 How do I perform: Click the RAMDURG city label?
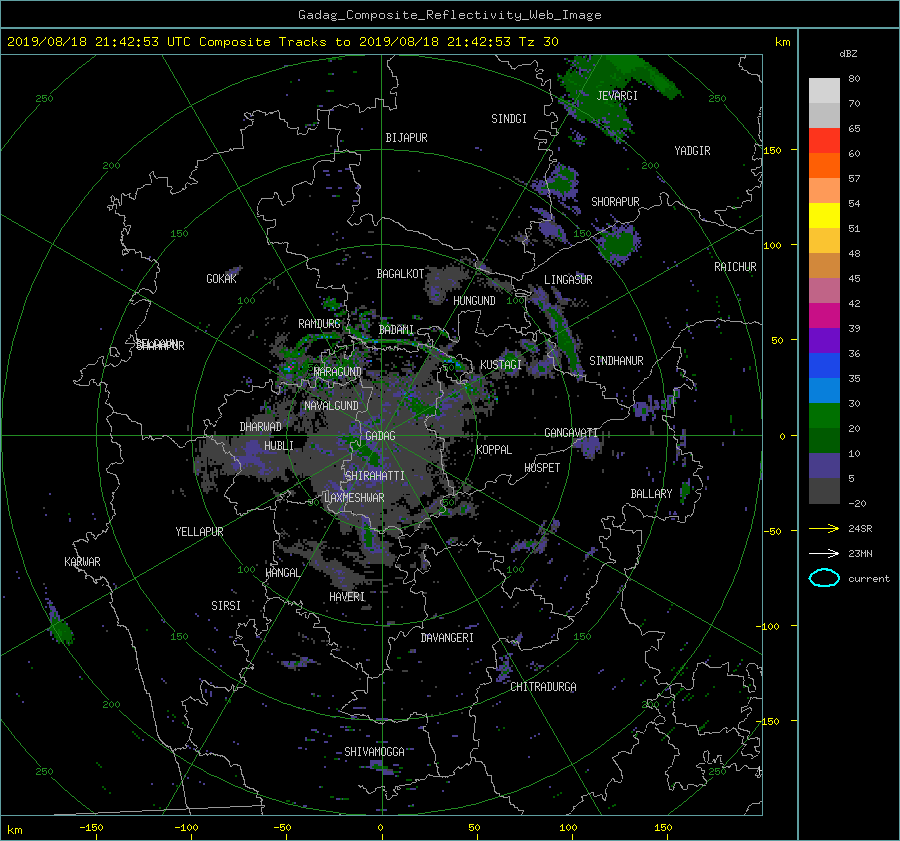[x=319, y=324]
